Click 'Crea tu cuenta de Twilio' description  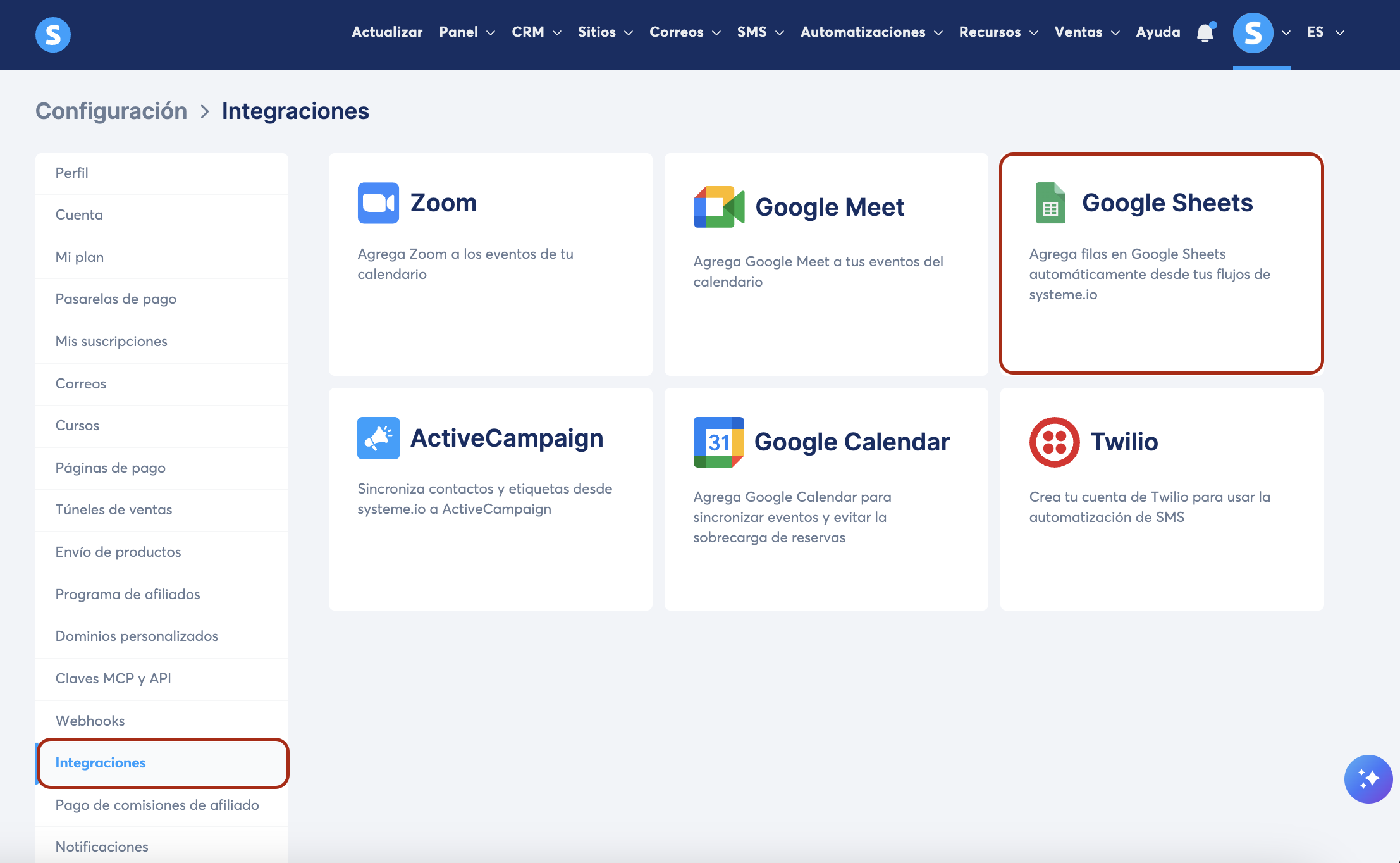click(1150, 507)
